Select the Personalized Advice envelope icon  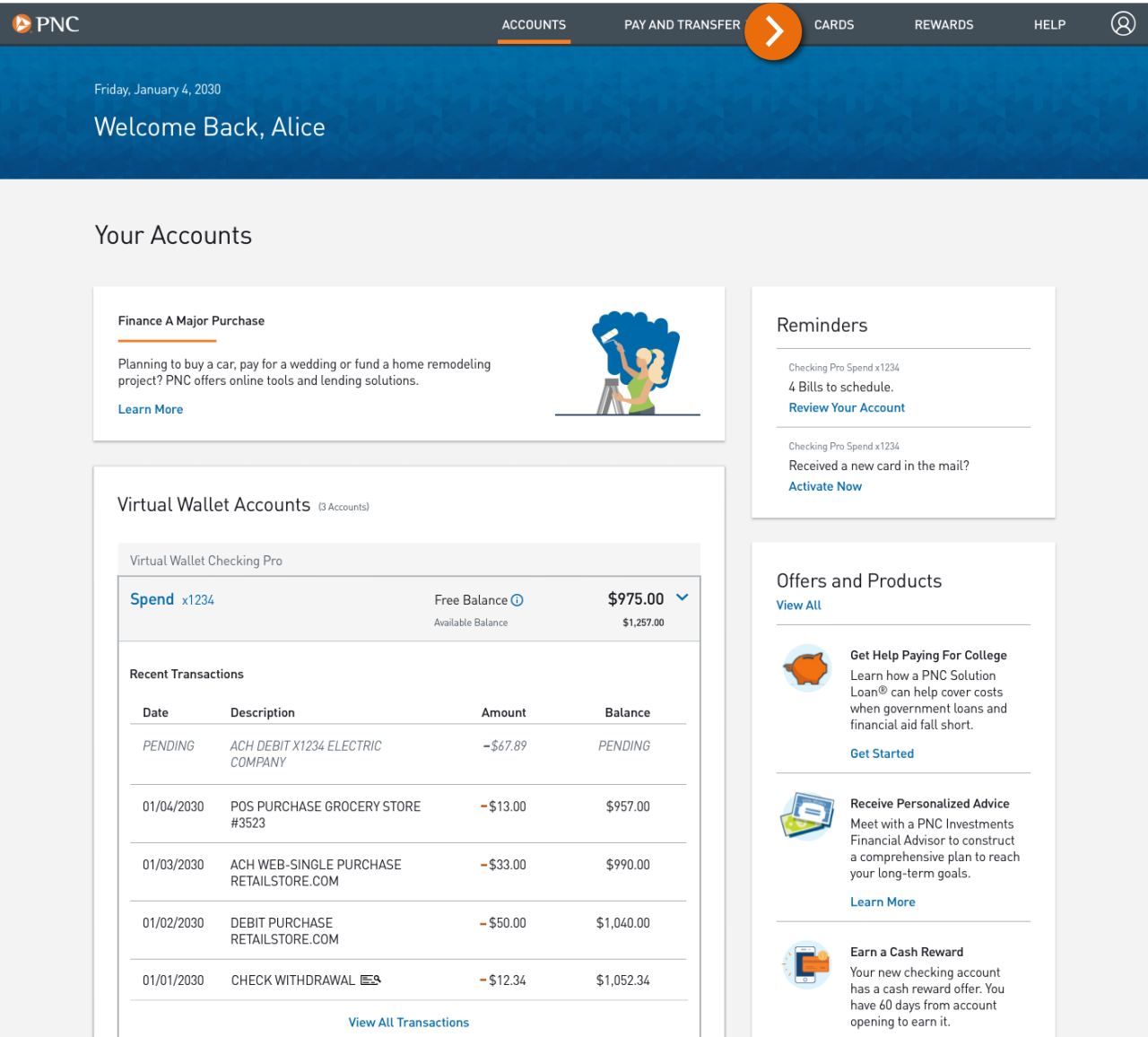(805, 816)
